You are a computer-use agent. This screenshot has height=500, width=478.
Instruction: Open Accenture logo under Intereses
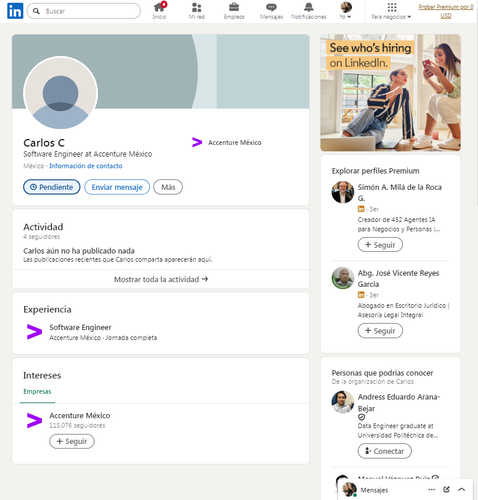pos(34,420)
